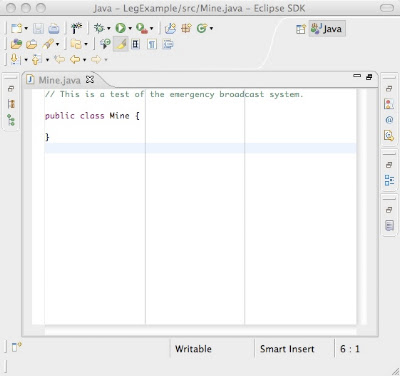Click the Print icon
This screenshot has width=400, height=376.
53,29
